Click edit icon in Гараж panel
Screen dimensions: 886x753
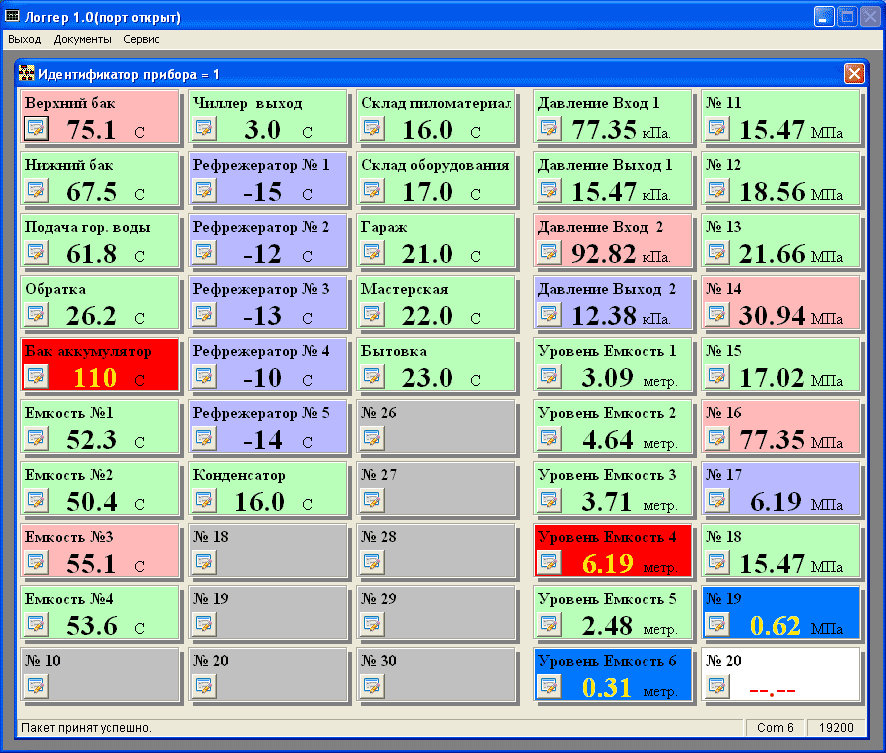372,251
